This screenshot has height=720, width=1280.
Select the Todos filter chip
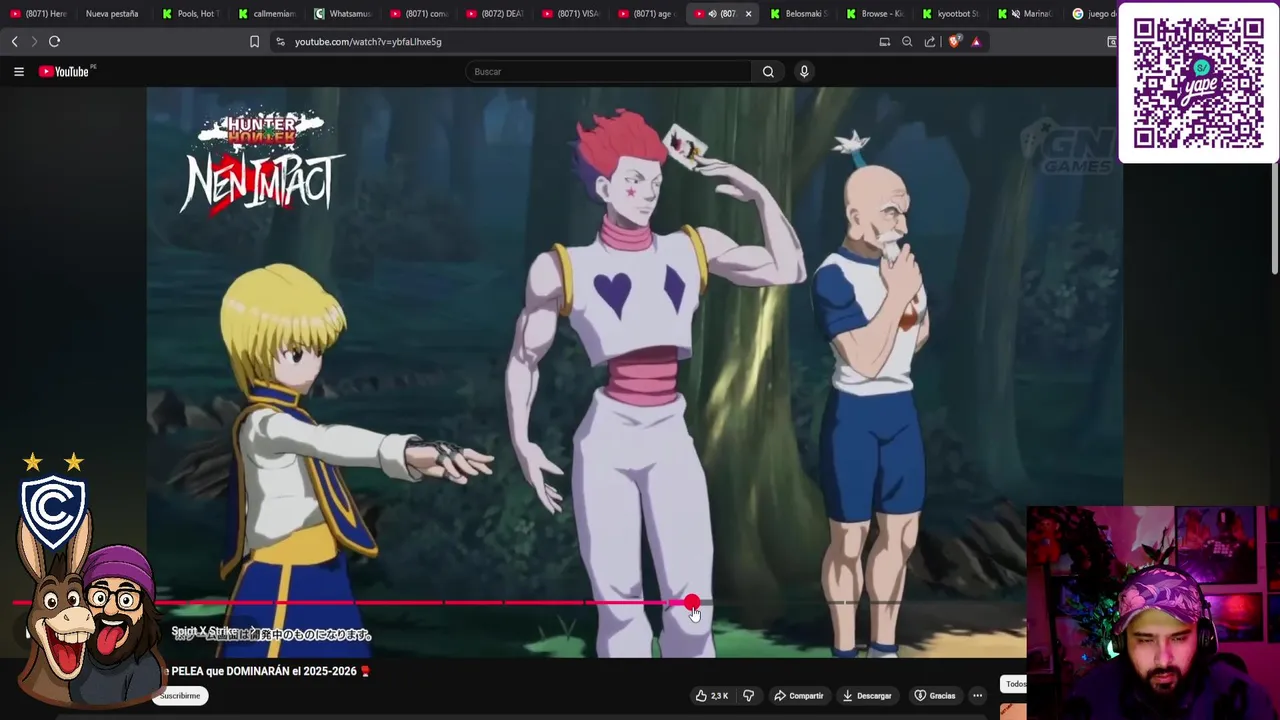click(x=1014, y=684)
